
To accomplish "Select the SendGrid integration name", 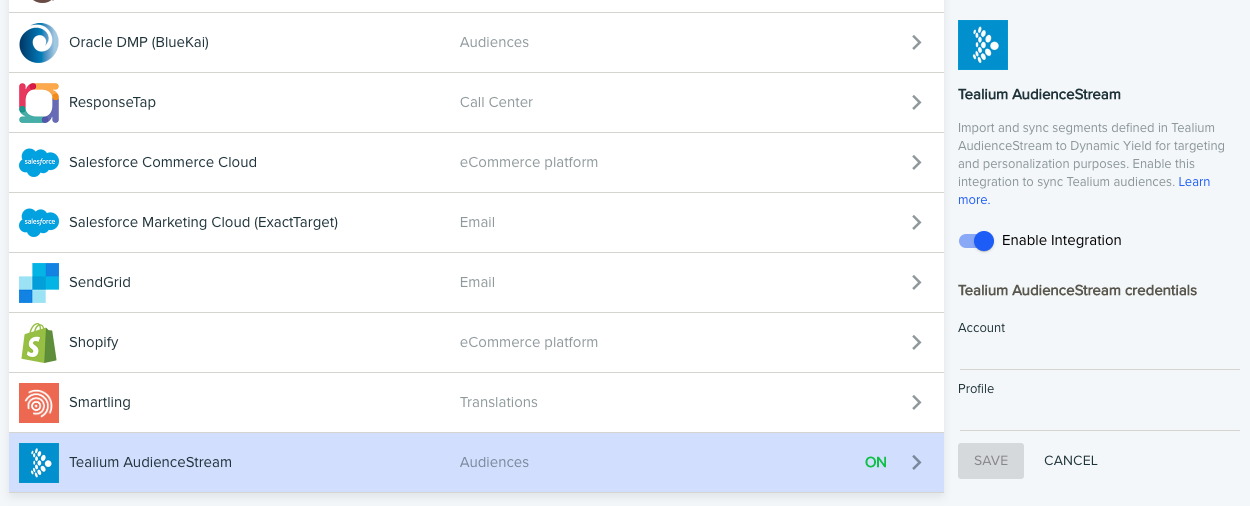I will [x=100, y=283].
